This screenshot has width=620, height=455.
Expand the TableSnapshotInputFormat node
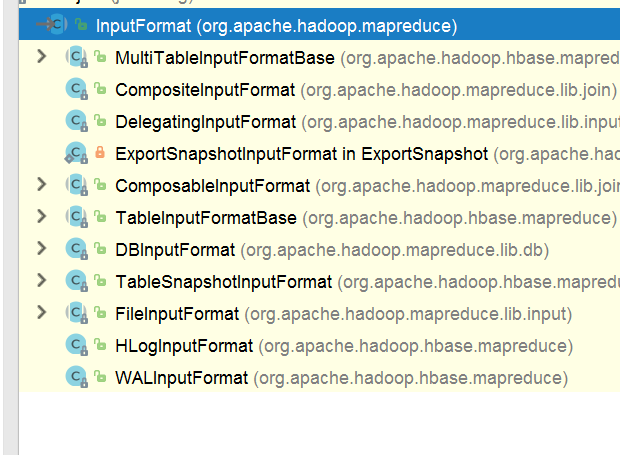(x=42, y=281)
